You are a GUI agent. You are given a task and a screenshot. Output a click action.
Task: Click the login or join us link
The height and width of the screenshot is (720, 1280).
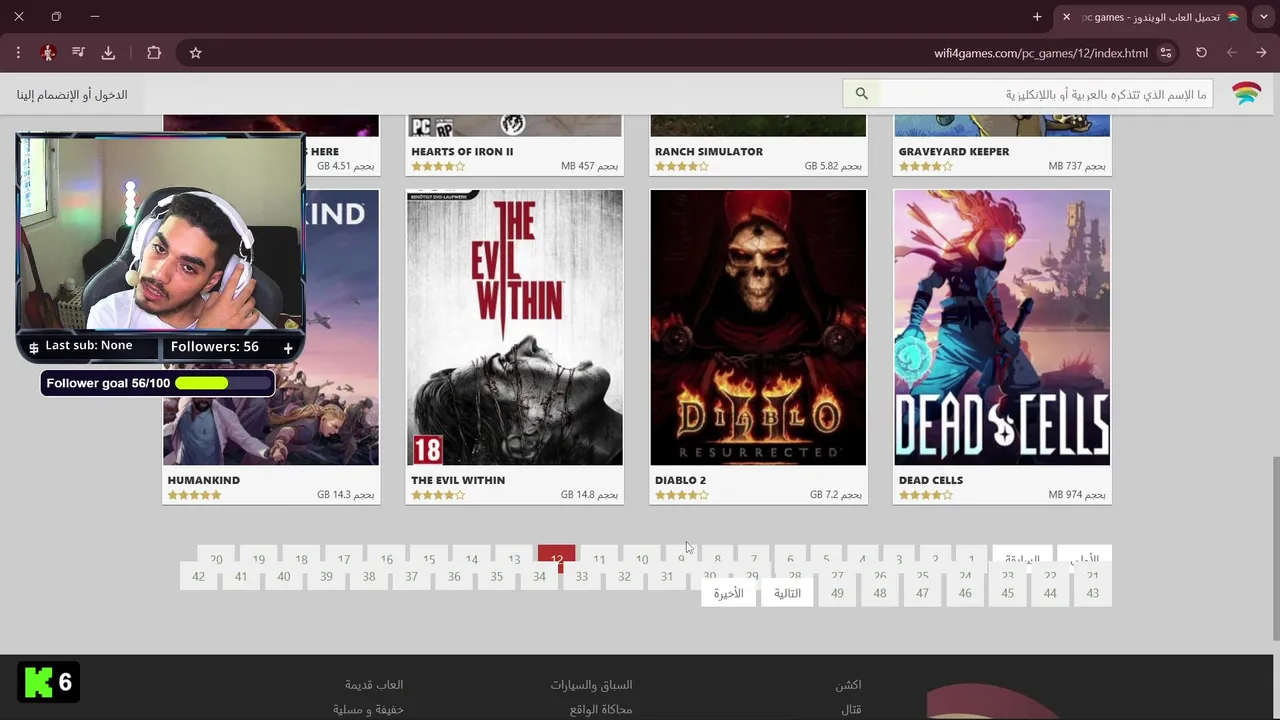[x=72, y=94]
